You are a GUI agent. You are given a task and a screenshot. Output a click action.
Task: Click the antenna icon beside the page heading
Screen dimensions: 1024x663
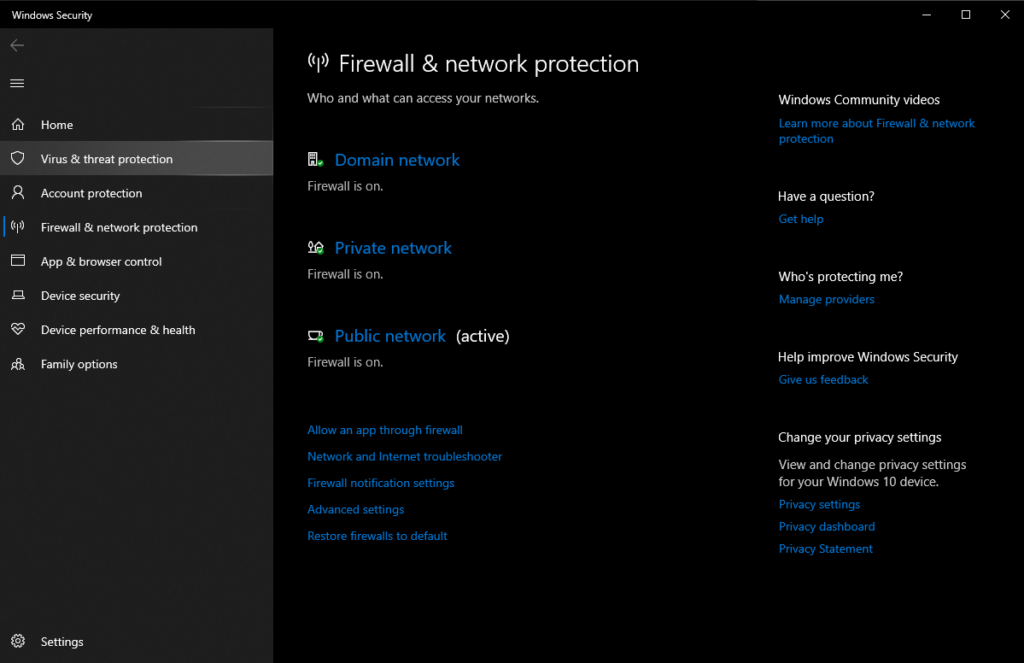point(318,63)
